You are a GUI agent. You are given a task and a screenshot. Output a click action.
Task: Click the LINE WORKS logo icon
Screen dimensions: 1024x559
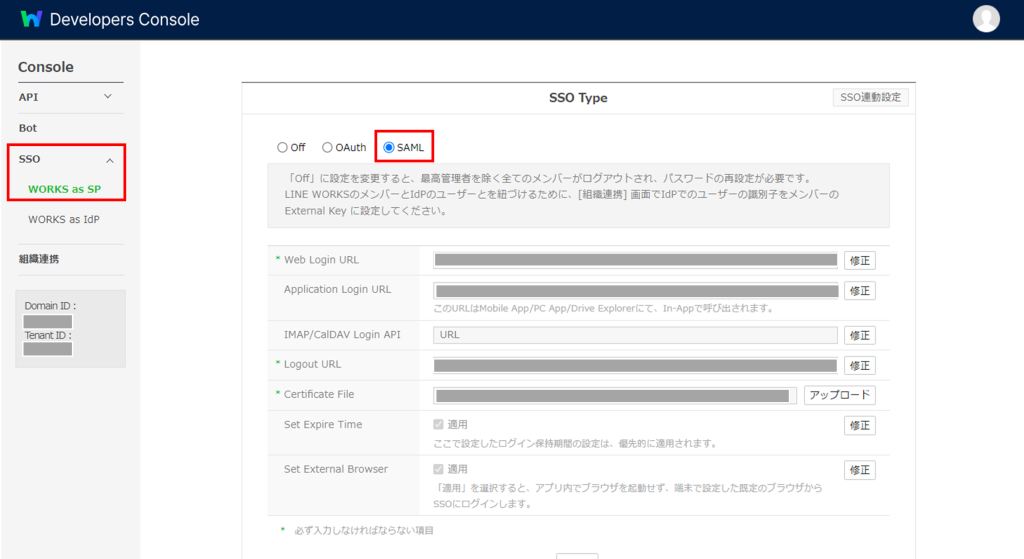[31, 19]
